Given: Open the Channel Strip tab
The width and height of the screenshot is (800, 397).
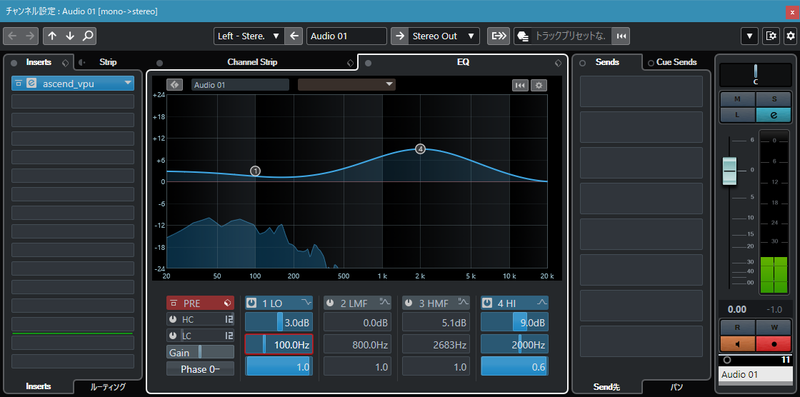Looking at the screenshot, I should click(x=252, y=62).
